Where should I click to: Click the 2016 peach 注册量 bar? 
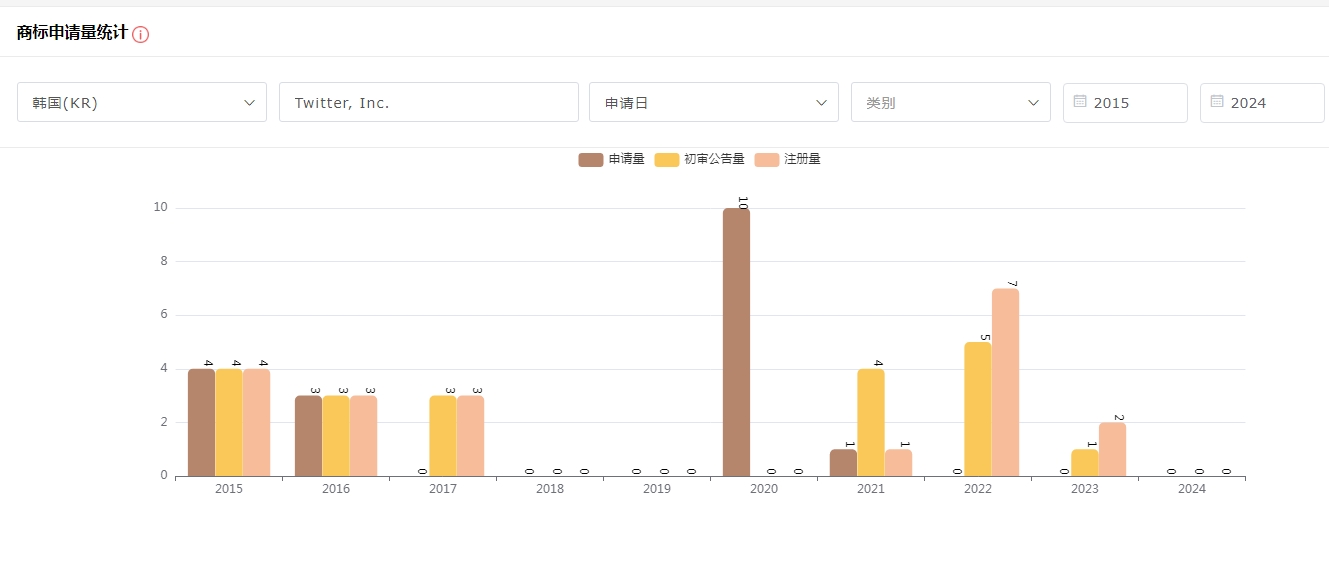tap(363, 436)
